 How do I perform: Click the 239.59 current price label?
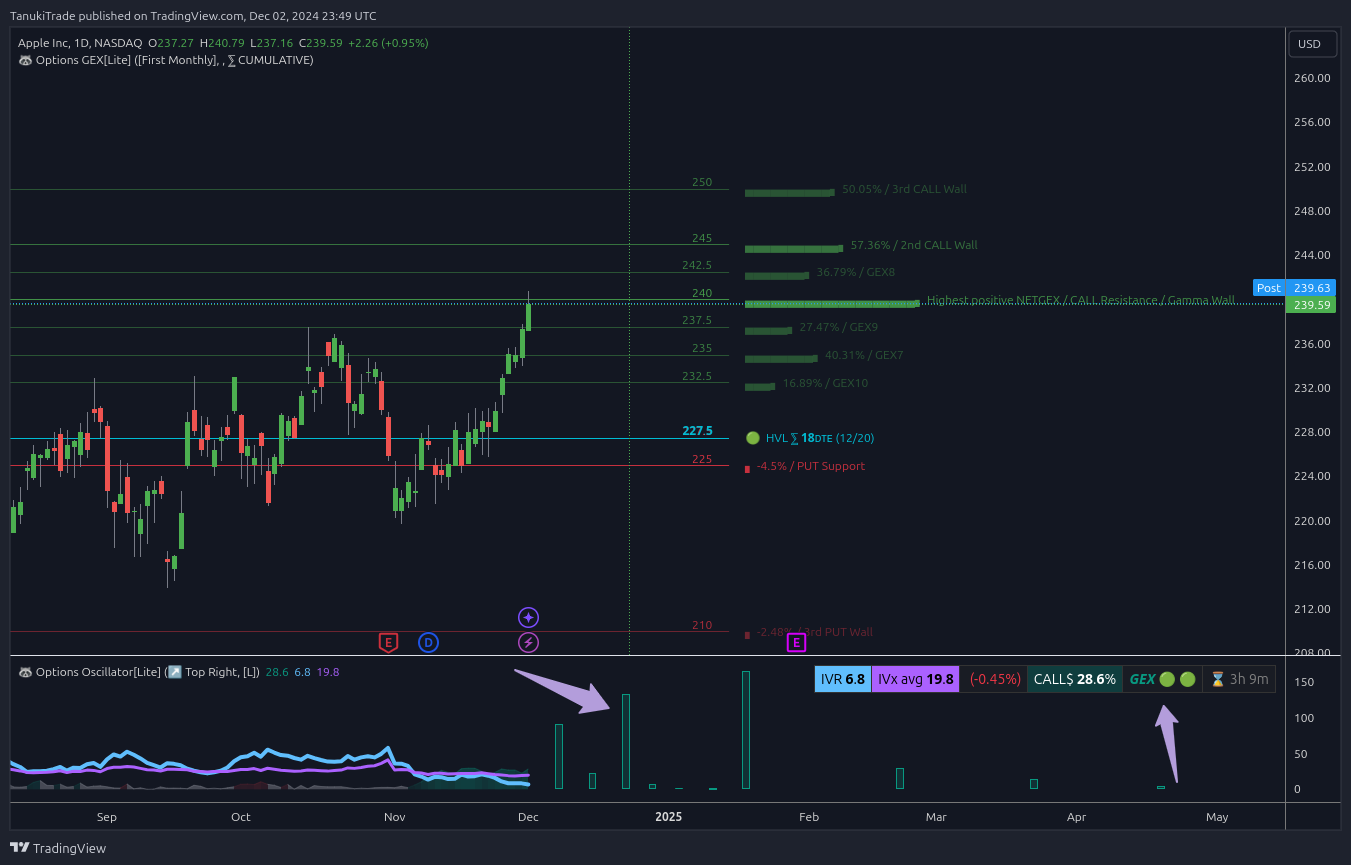pos(1311,305)
